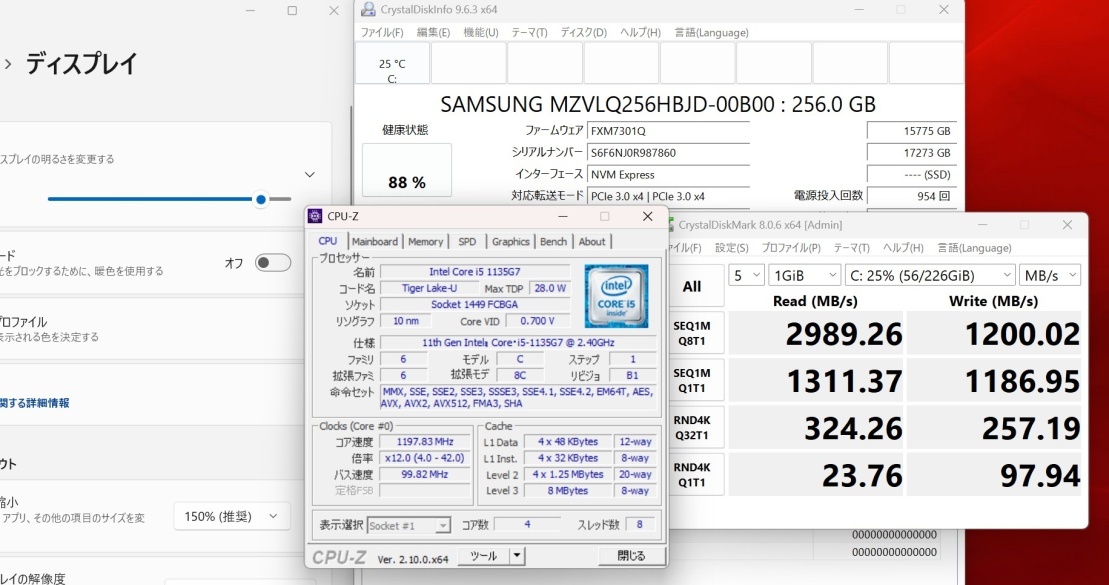Image resolution: width=1109 pixels, height=585 pixels.
Task: Open ヘルプ(H) menu in CrystalDiskMark
Action: coord(903,248)
